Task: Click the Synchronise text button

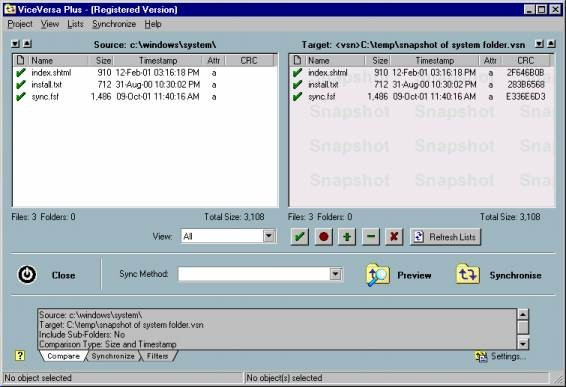Action: pyautogui.click(x=515, y=275)
